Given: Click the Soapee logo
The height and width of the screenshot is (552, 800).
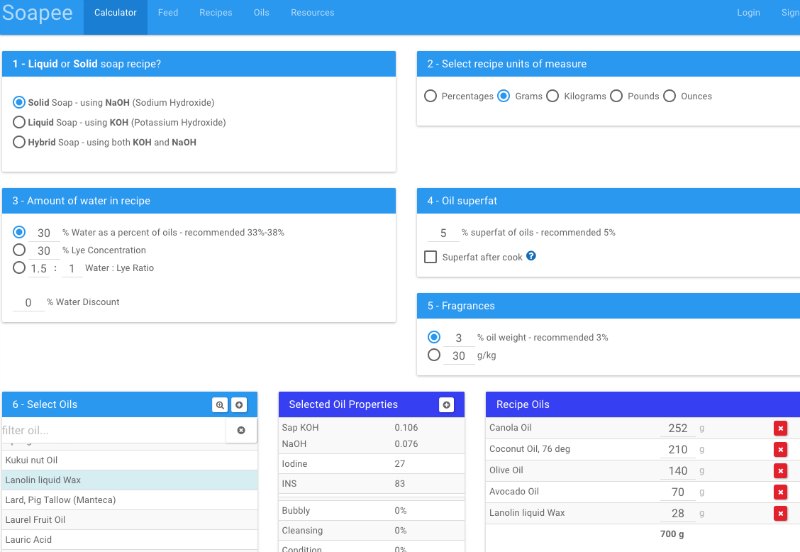Looking at the screenshot, I should tap(37, 13).
